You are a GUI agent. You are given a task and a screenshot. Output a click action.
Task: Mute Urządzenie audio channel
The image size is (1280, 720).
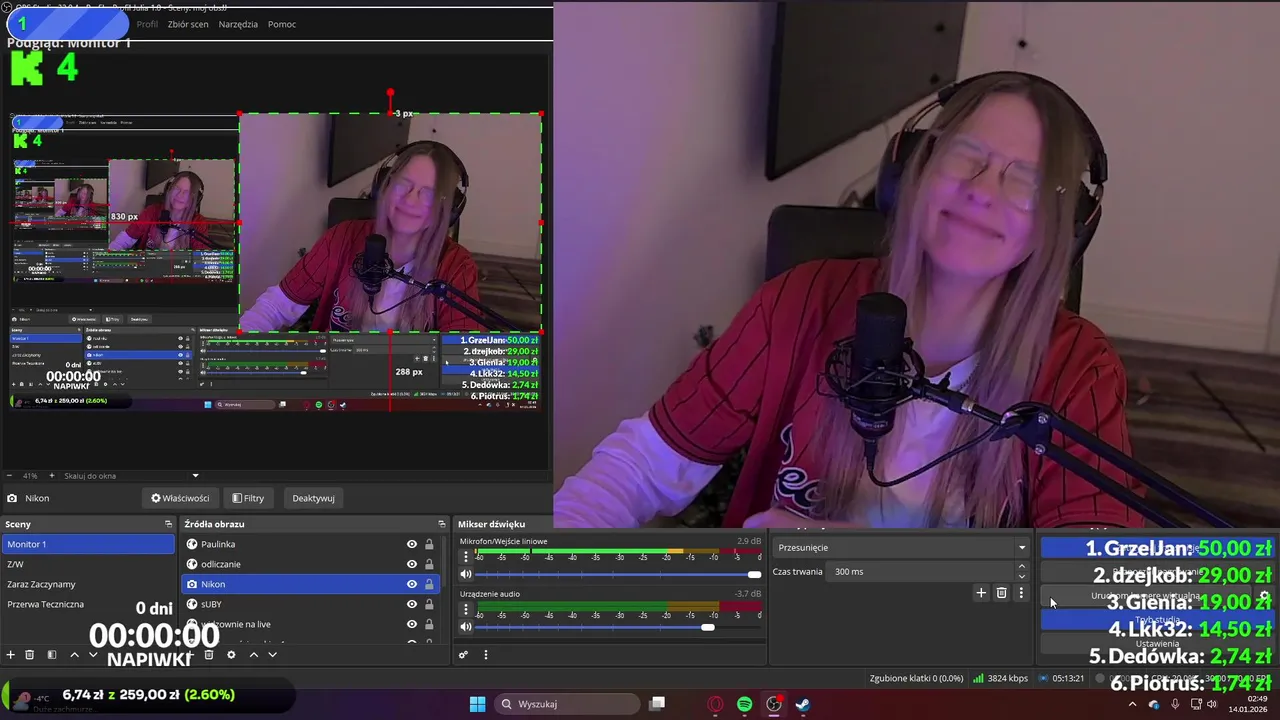pyautogui.click(x=465, y=627)
